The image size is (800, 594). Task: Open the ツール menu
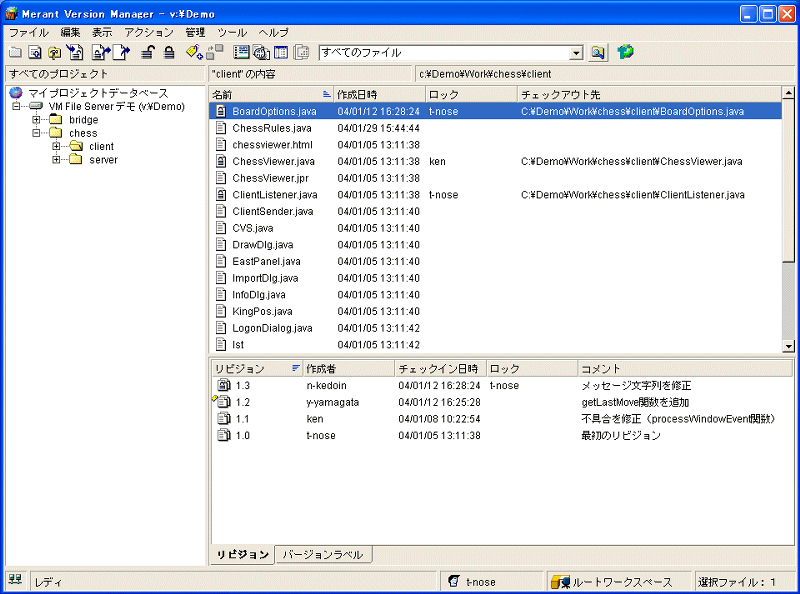pos(232,33)
